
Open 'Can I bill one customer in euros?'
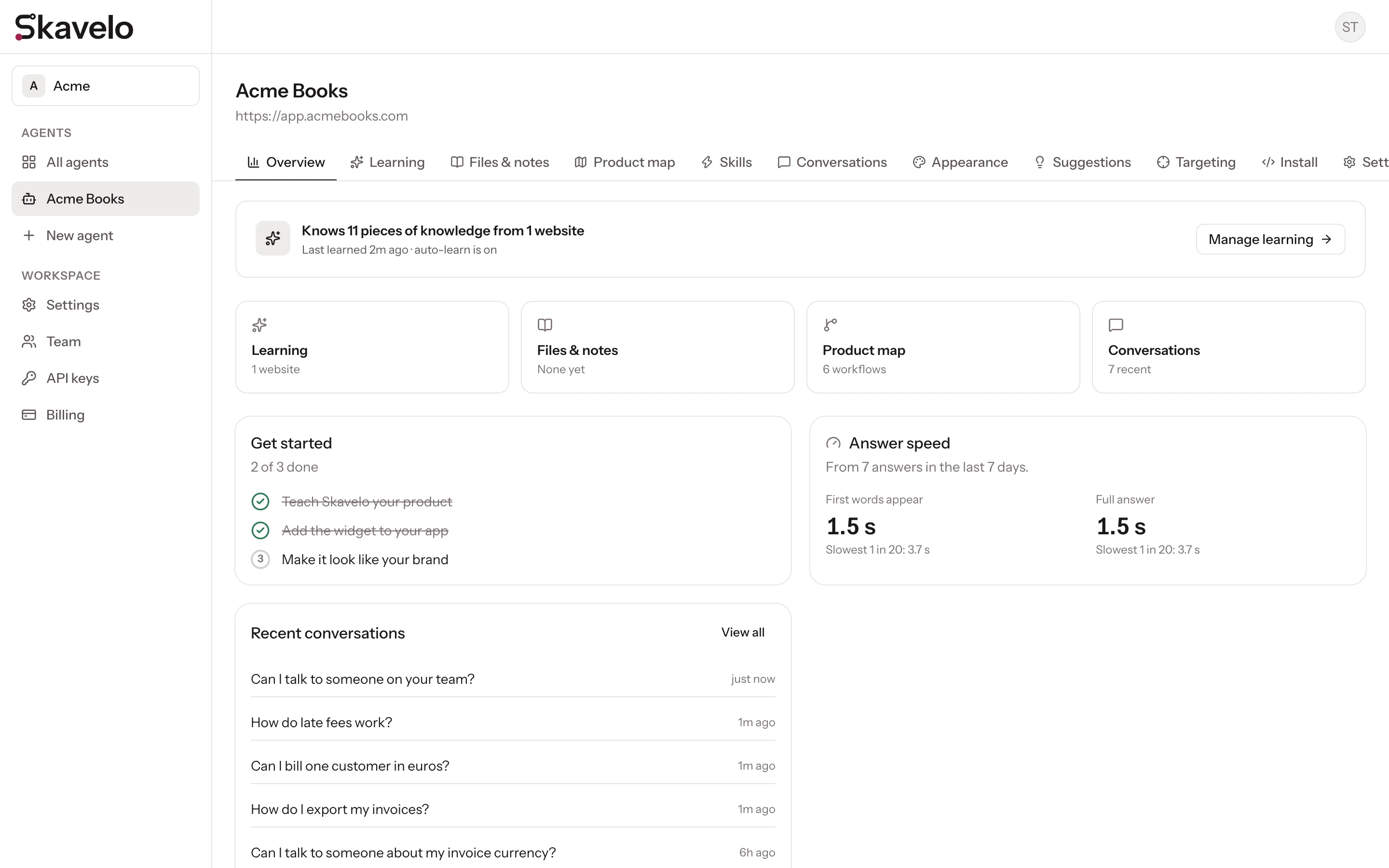pos(513,766)
